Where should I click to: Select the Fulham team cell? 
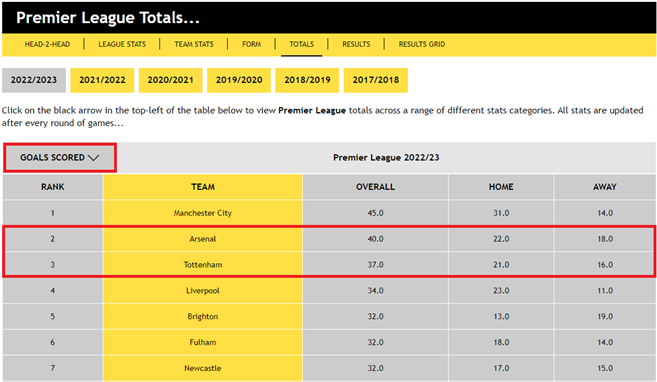point(203,343)
